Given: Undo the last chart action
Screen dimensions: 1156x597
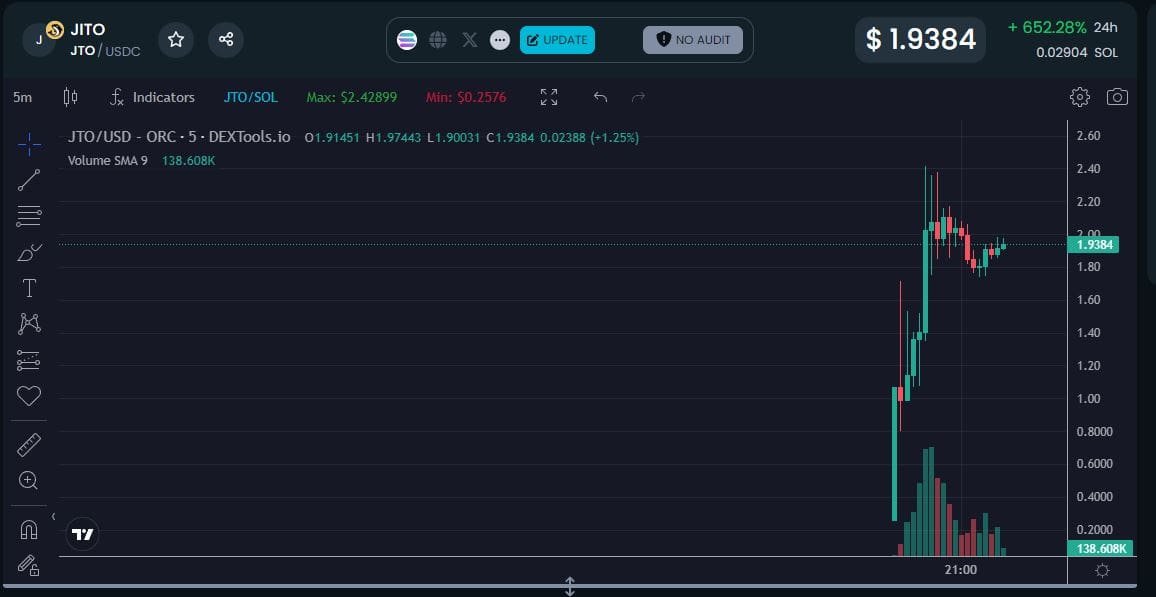Looking at the screenshot, I should pyautogui.click(x=600, y=97).
